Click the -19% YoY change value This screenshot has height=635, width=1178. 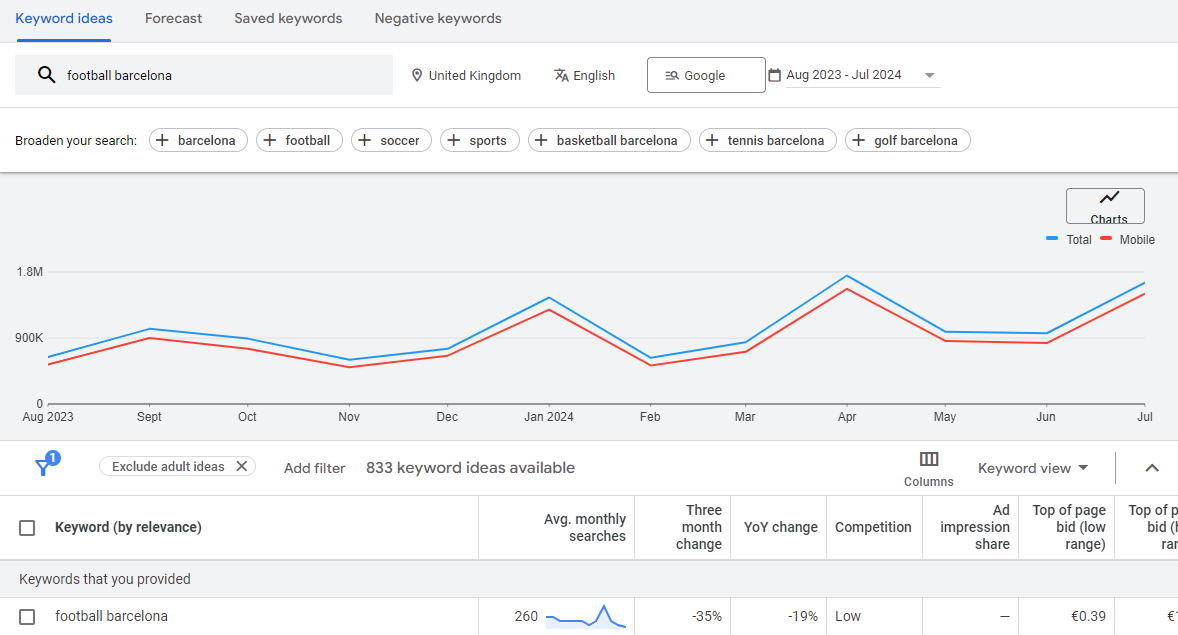[x=802, y=616]
